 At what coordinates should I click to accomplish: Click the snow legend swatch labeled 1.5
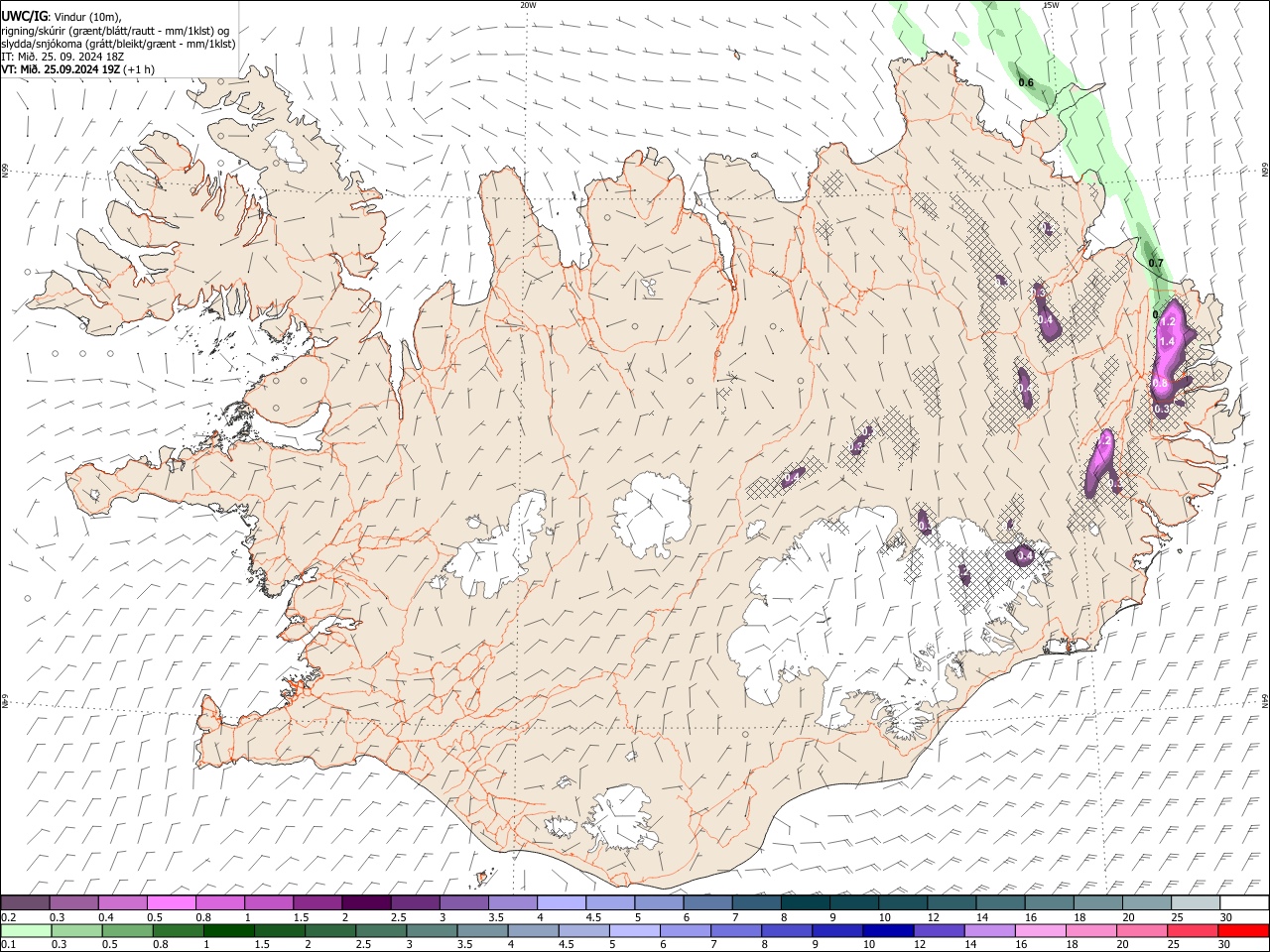pos(317,903)
